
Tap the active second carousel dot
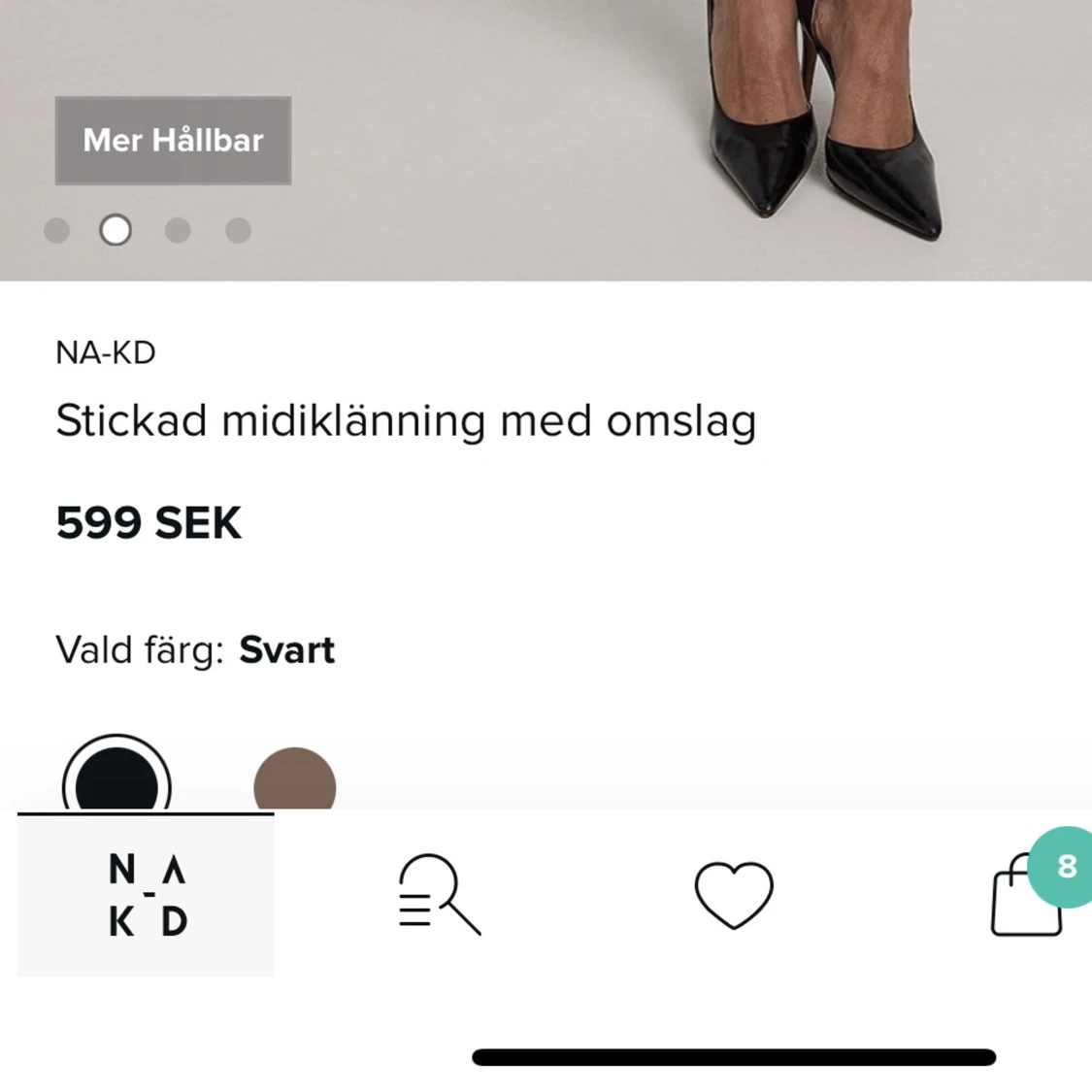(x=116, y=230)
